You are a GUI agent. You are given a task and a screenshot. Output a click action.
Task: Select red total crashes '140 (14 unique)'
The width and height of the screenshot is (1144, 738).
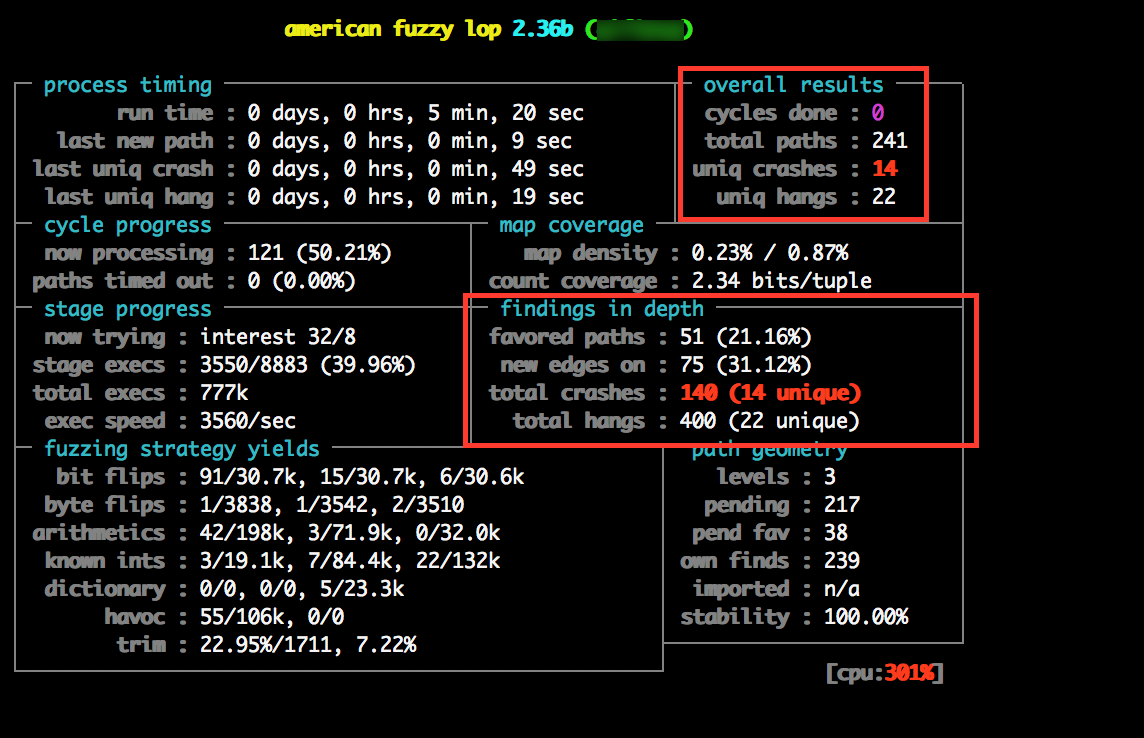tap(770, 393)
